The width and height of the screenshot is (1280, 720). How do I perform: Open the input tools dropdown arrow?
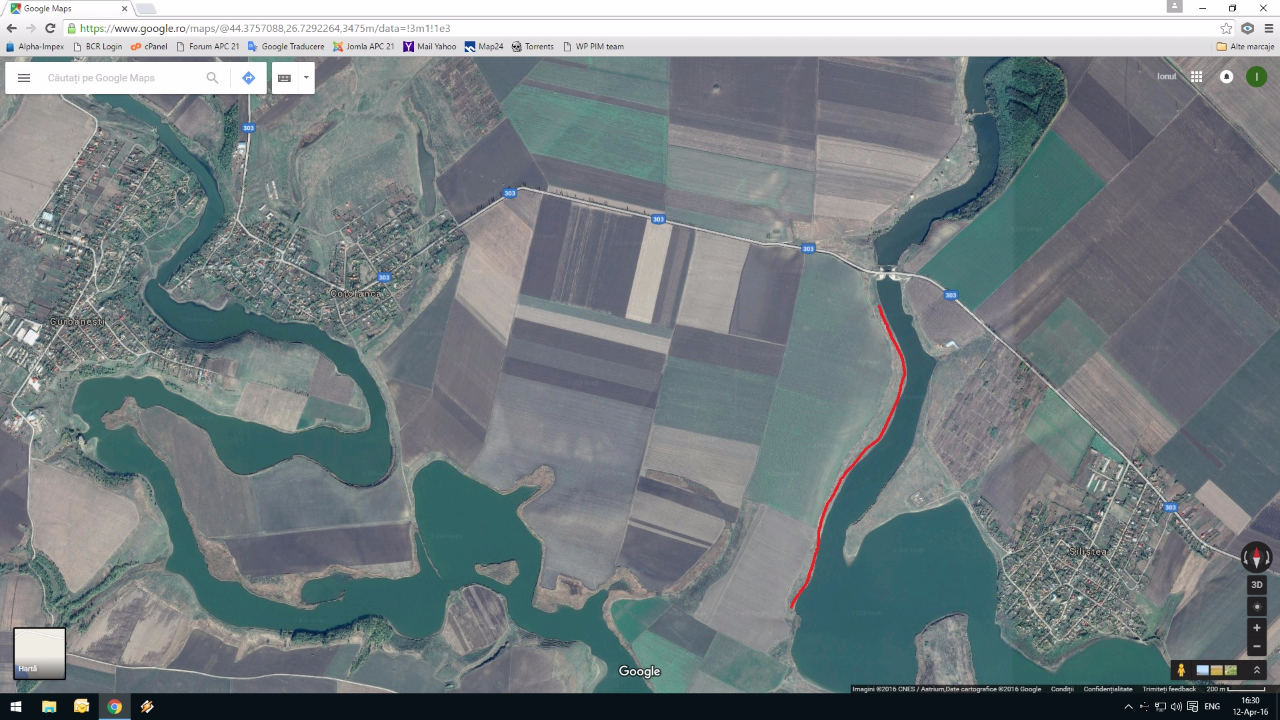(x=306, y=78)
